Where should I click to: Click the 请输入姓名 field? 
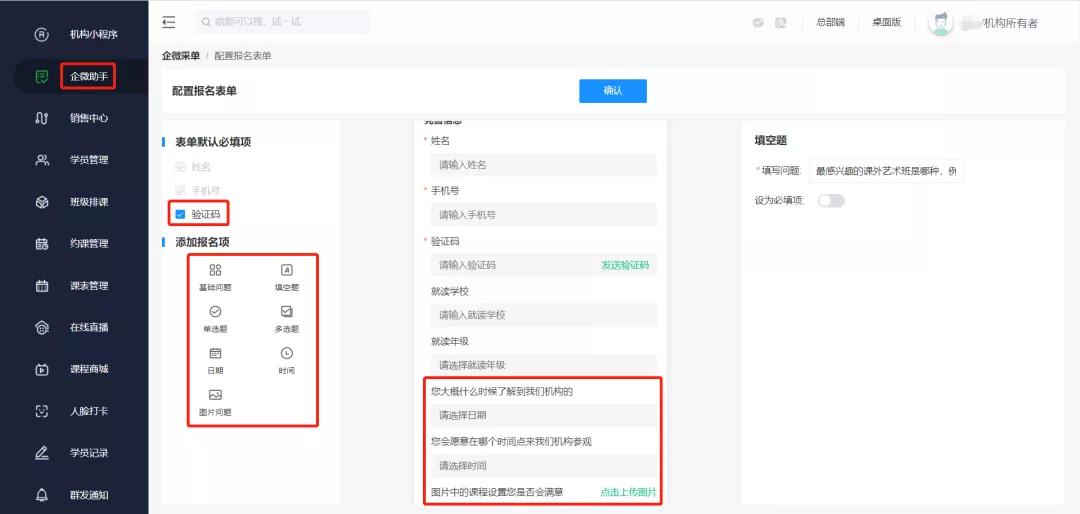point(543,165)
